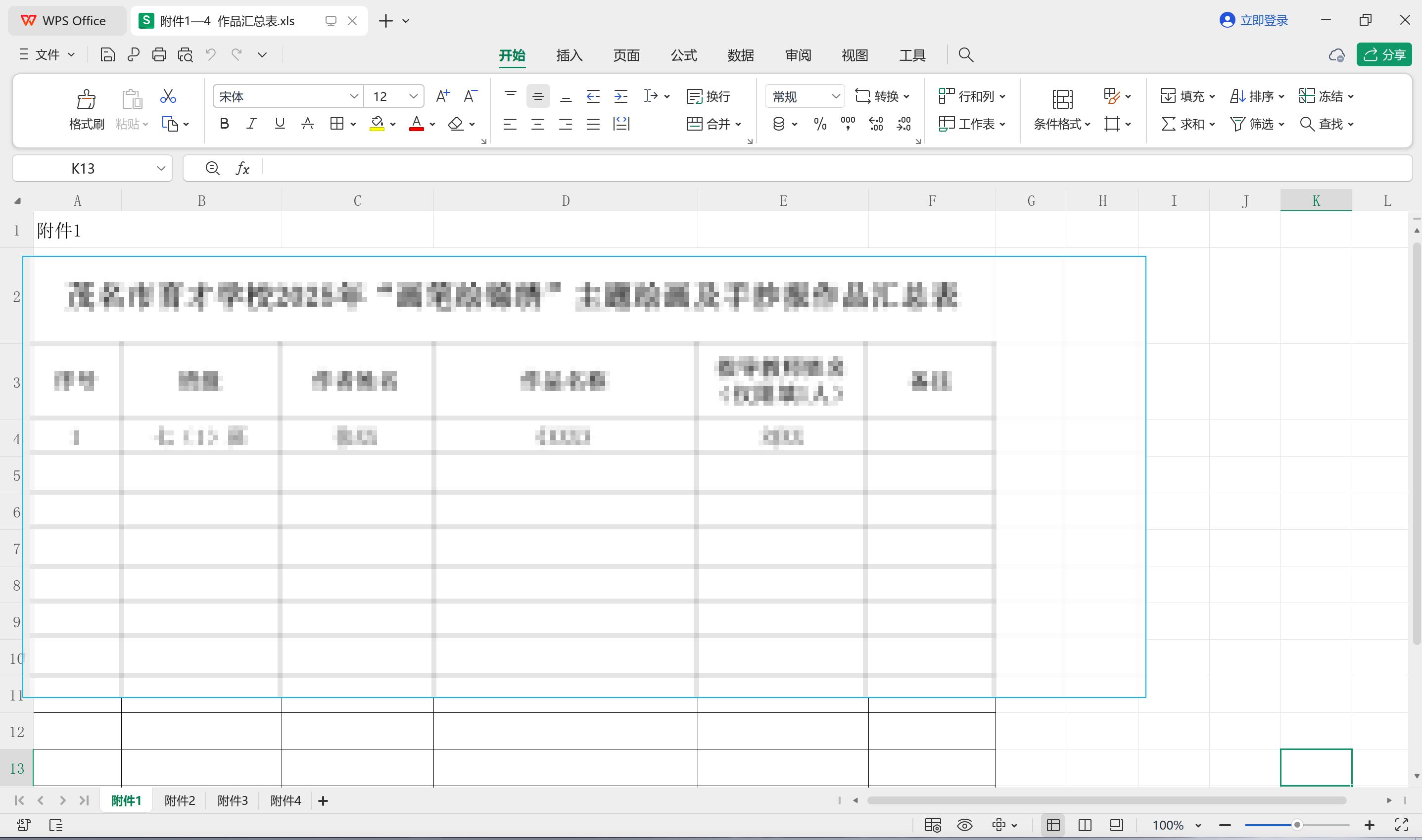
Task: Open the zoom percentage dropdown
Action: [1198, 825]
